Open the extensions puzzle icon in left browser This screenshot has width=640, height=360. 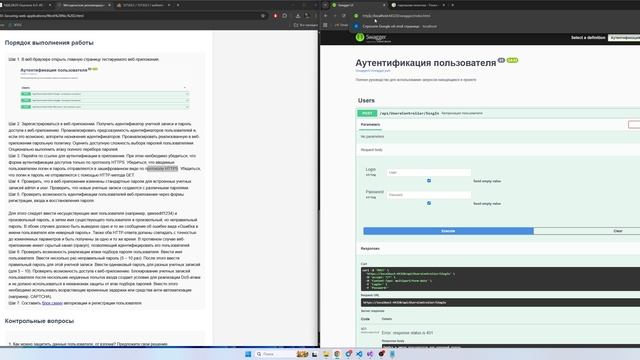pos(284,16)
